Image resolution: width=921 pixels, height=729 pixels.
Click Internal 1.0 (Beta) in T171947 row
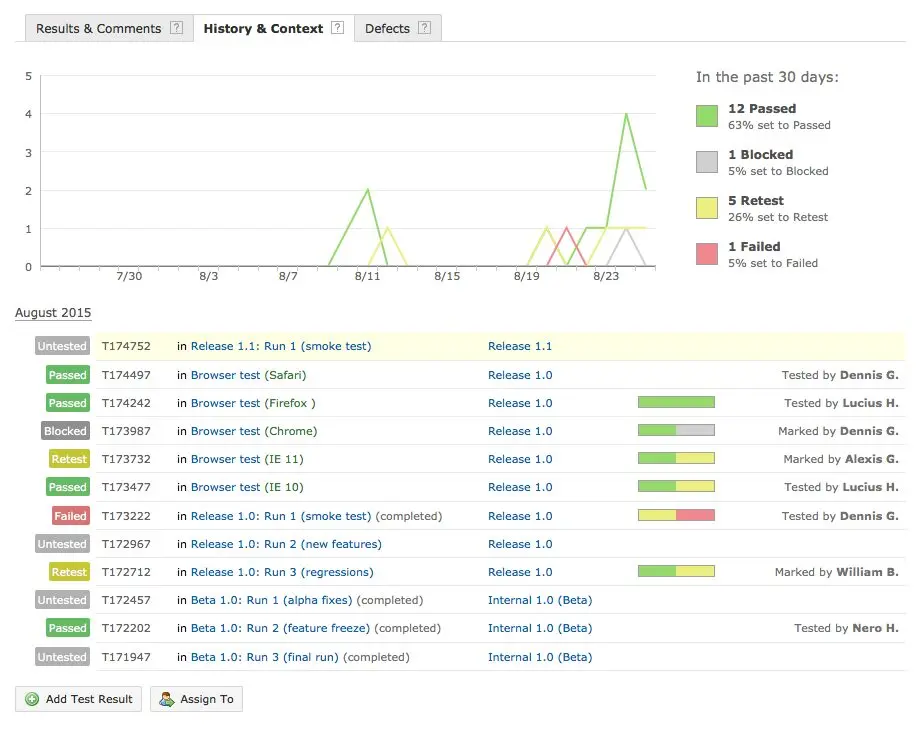tap(540, 657)
